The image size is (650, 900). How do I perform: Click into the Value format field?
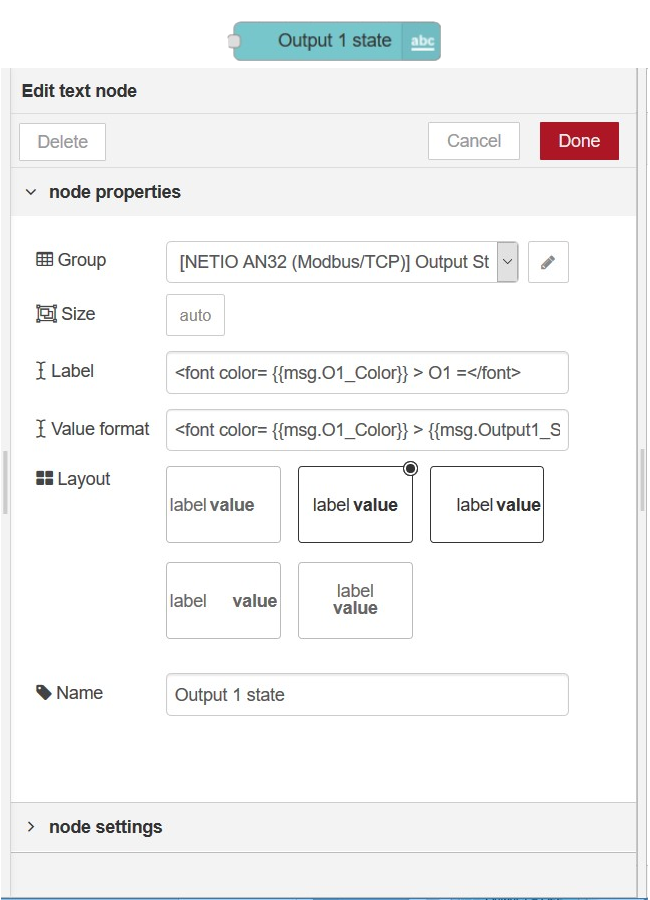click(367, 430)
